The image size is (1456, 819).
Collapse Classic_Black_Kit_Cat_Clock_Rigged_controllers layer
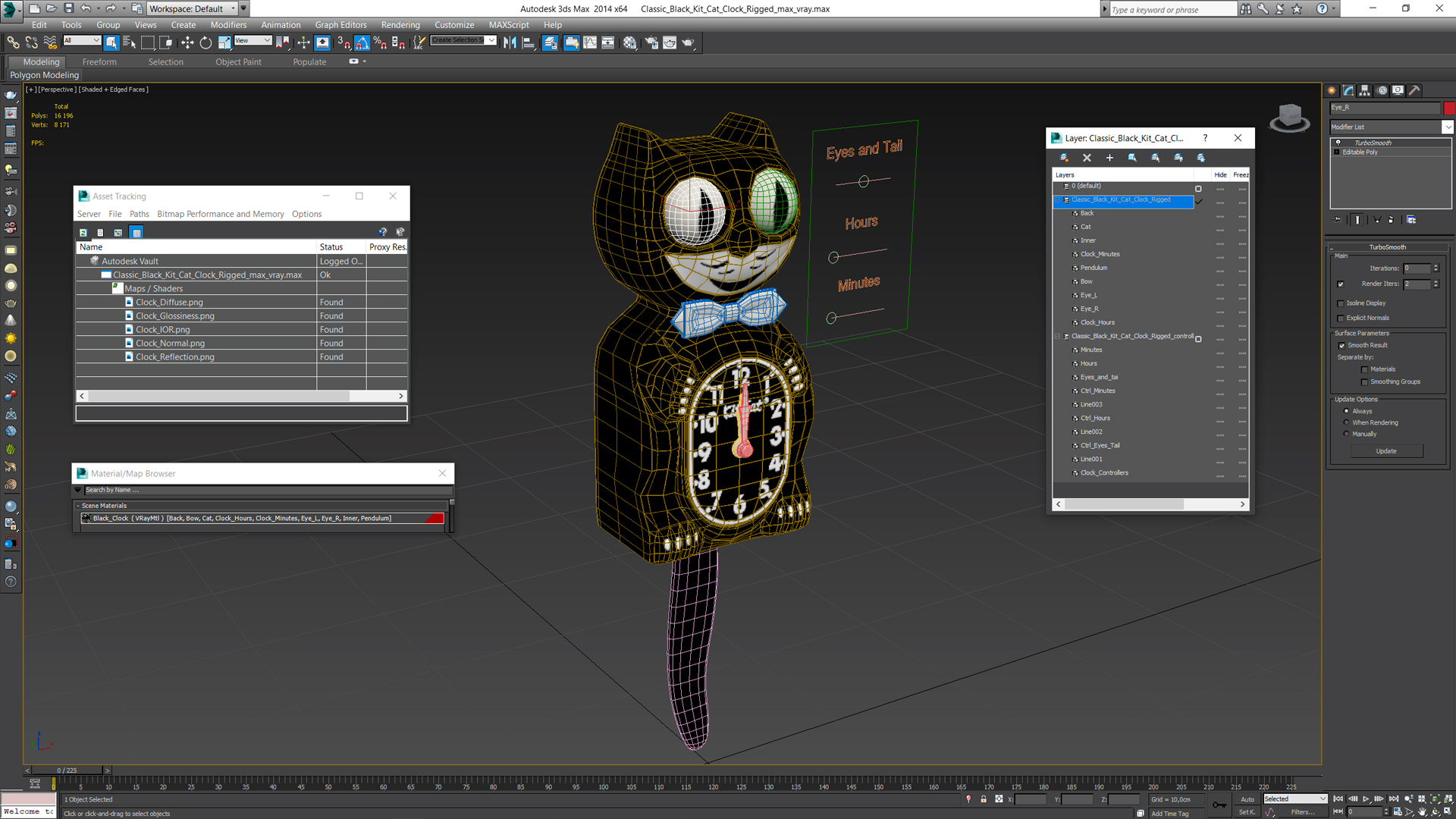[1058, 337]
